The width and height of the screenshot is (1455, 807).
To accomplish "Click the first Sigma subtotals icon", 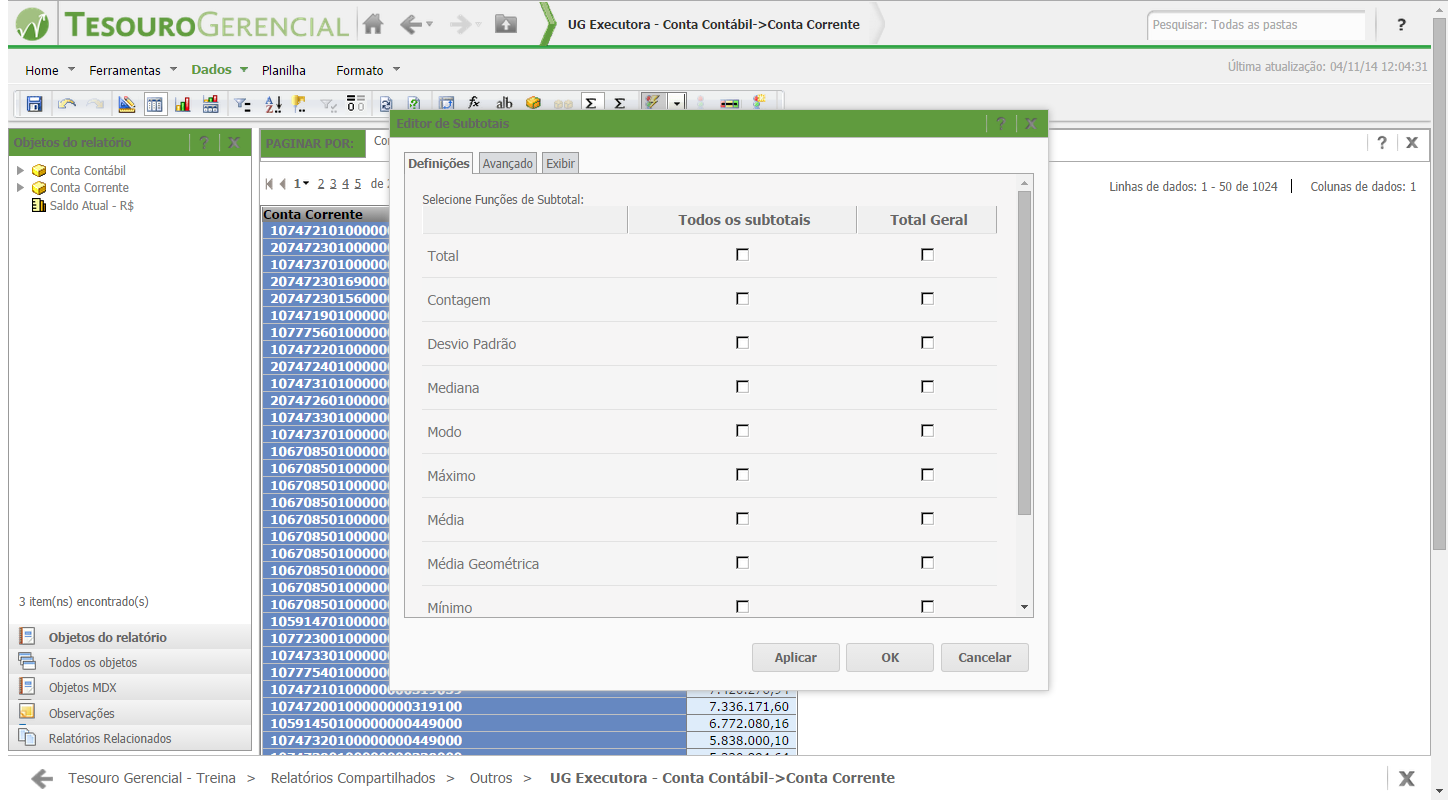I will pos(591,103).
